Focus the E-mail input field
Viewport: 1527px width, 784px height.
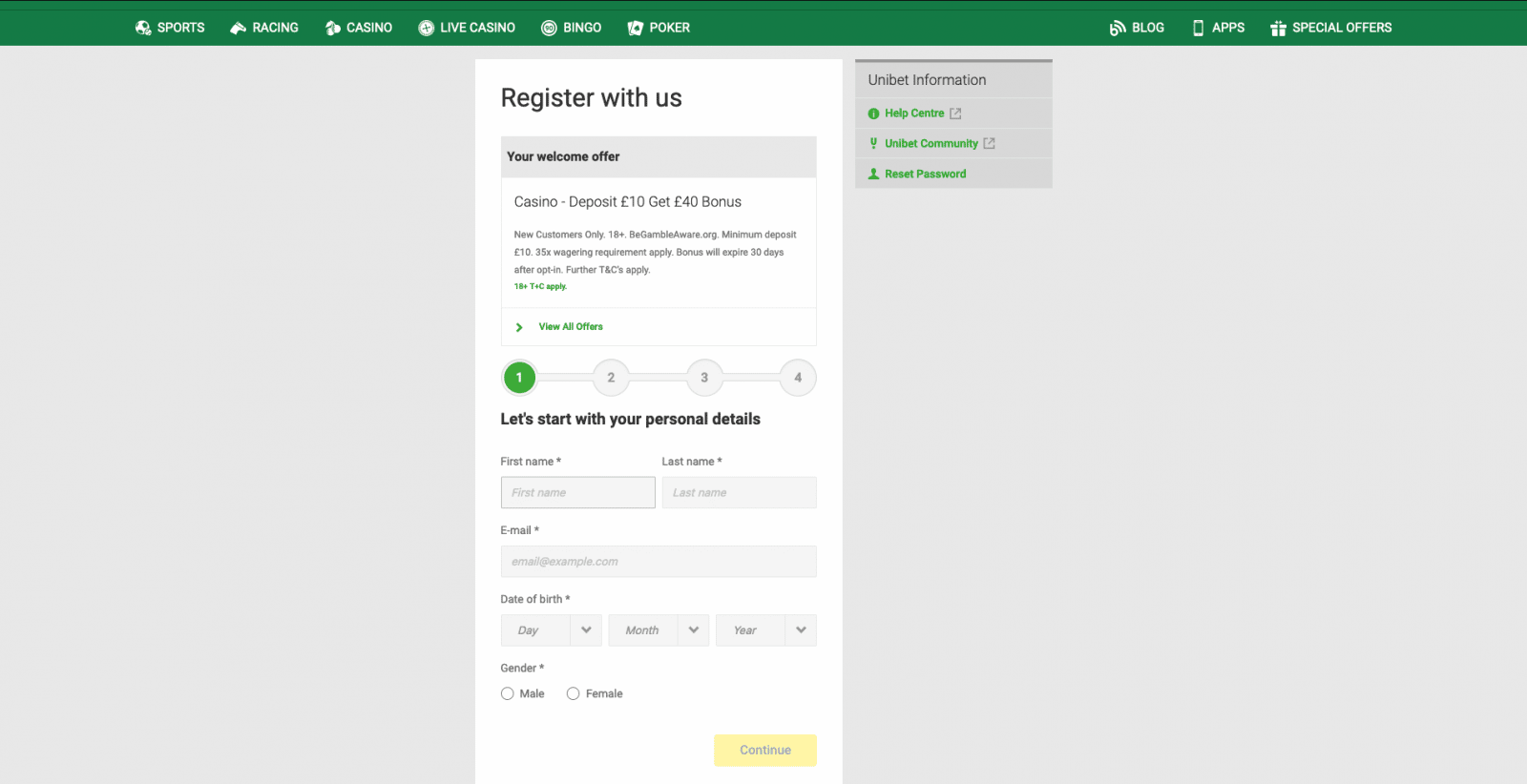pos(659,562)
